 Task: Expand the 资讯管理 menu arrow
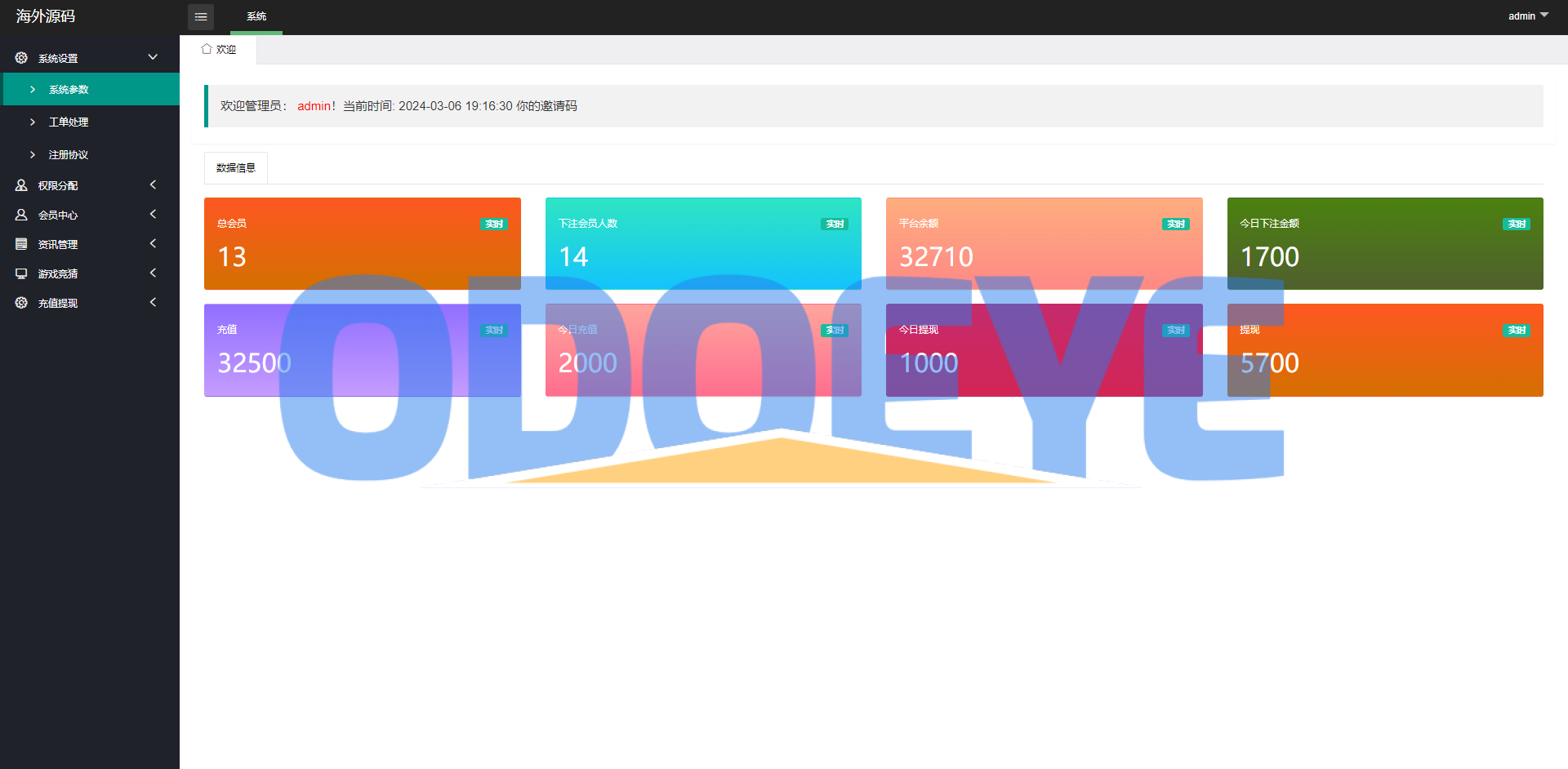click(x=153, y=243)
